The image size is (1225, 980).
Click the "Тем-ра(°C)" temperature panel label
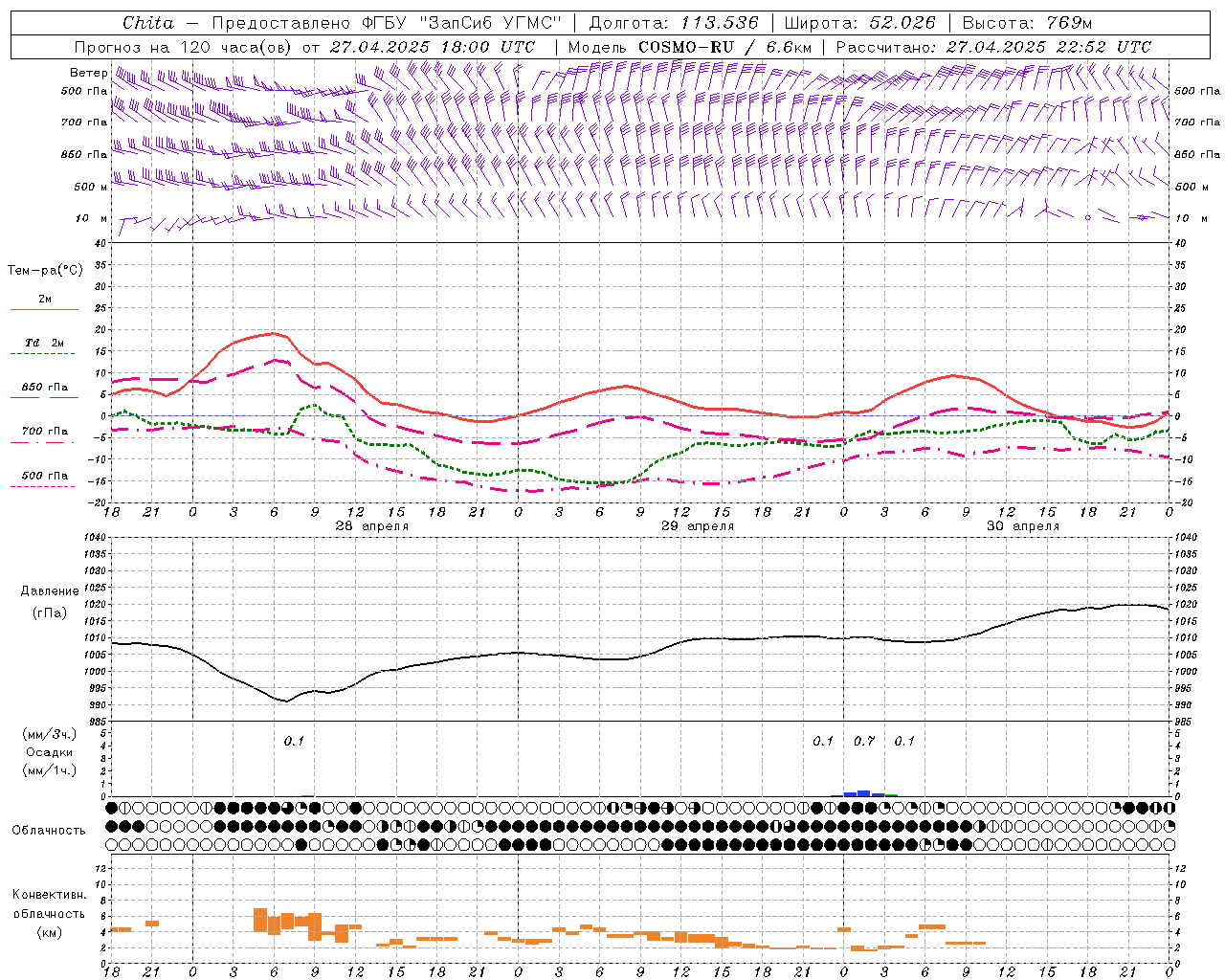pyautogui.click(x=45, y=271)
